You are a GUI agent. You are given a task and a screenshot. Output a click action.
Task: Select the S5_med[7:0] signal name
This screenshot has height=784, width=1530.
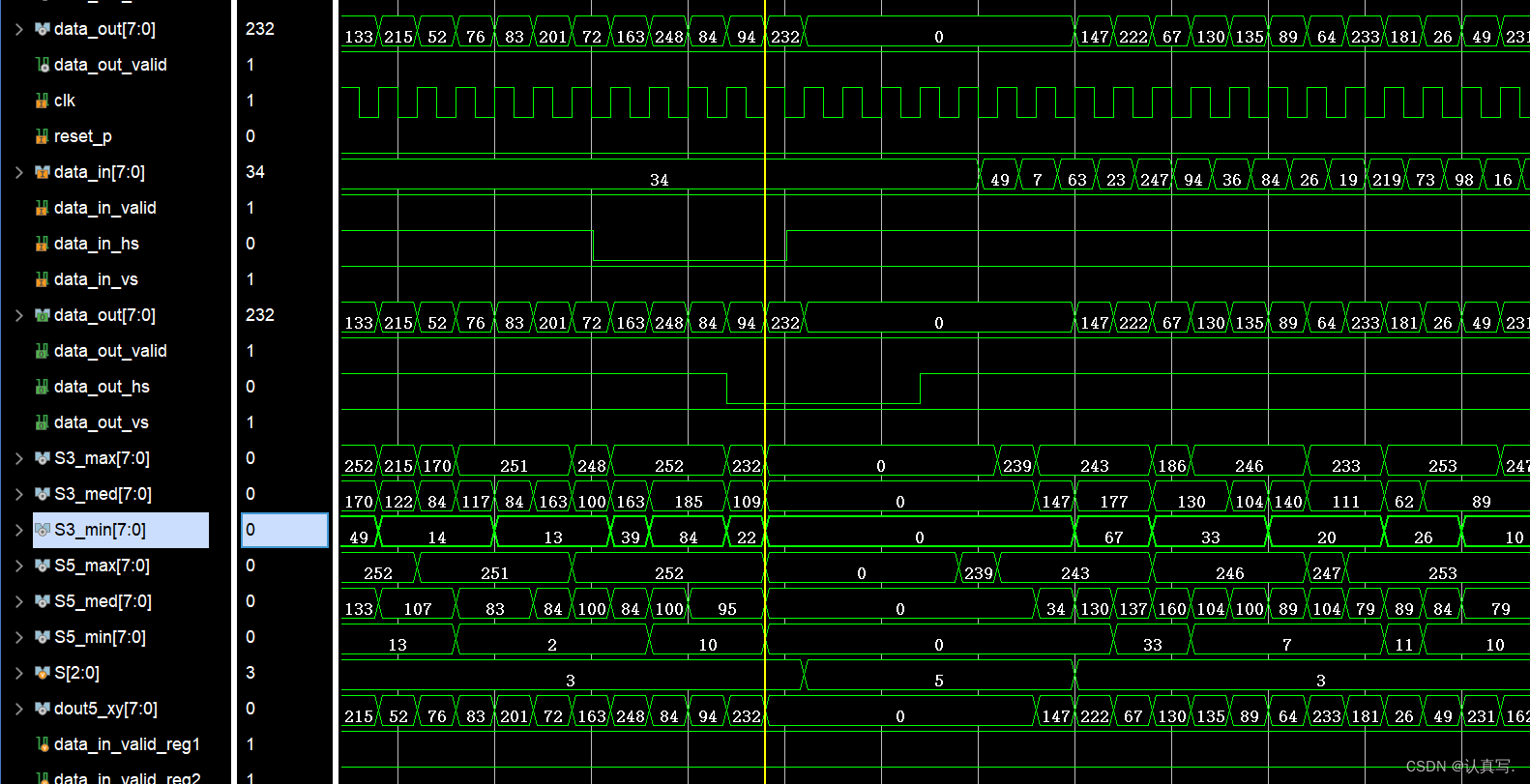[103, 601]
